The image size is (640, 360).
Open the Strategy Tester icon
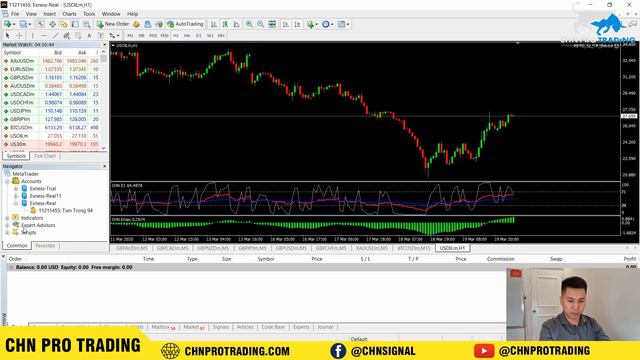[87, 24]
